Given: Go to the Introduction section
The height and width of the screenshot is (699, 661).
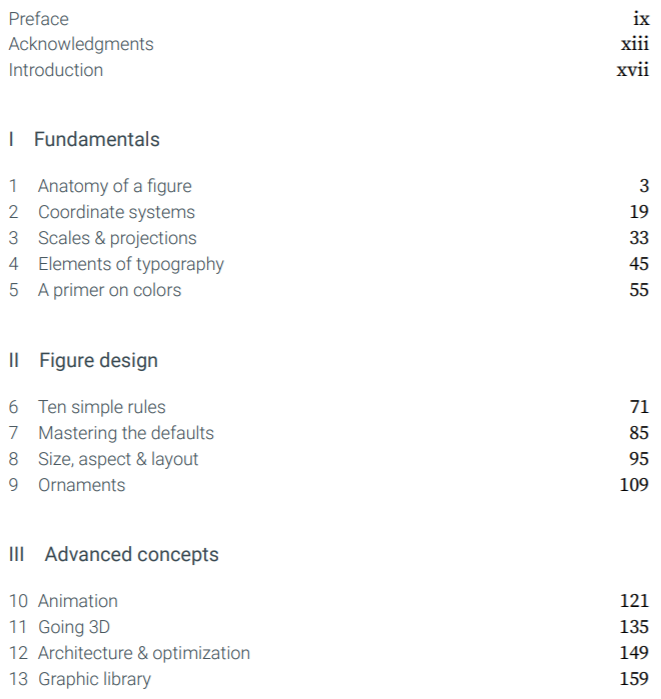Looking at the screenshot, I should 56,70.
